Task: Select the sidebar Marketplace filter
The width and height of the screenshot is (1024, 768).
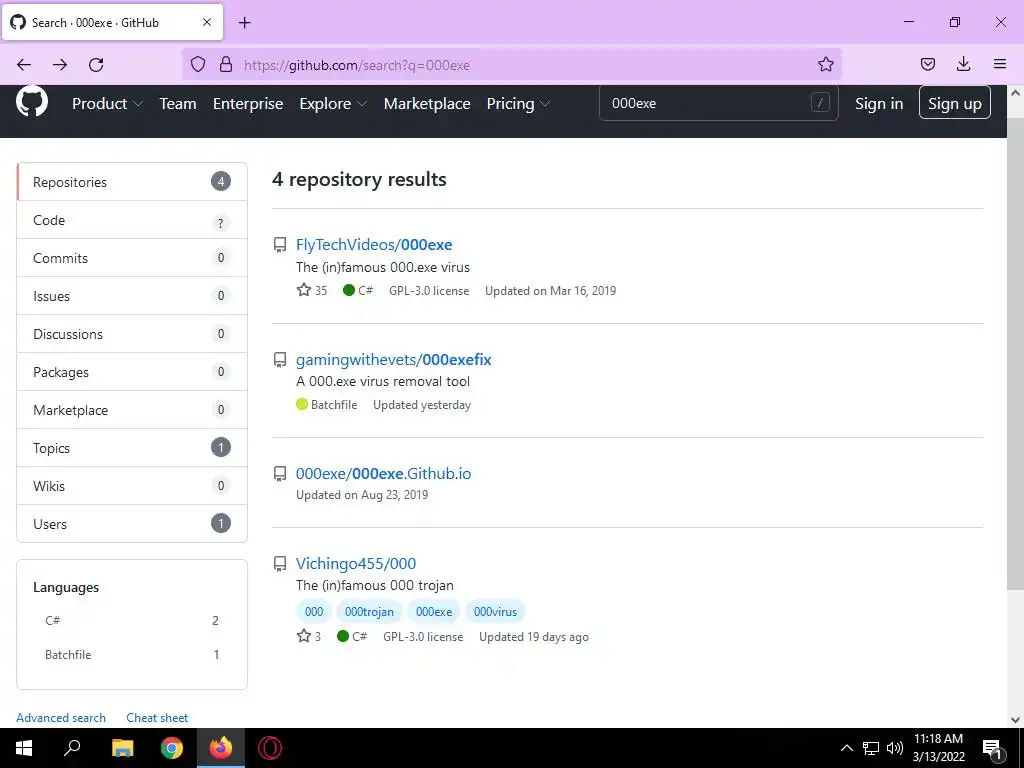Action: (132, 409)
